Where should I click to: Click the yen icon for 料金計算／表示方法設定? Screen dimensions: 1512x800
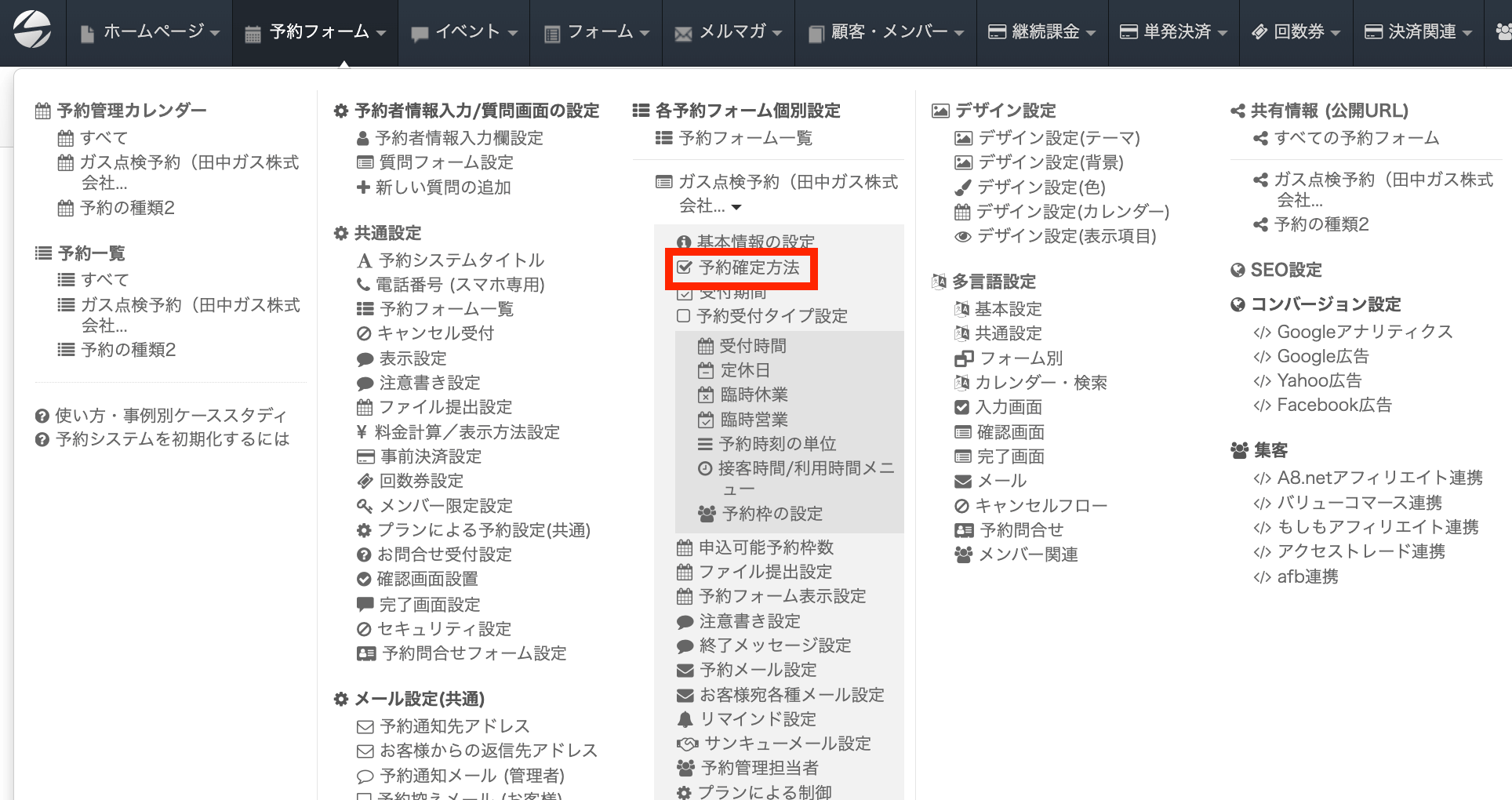(x=362, y=432)
